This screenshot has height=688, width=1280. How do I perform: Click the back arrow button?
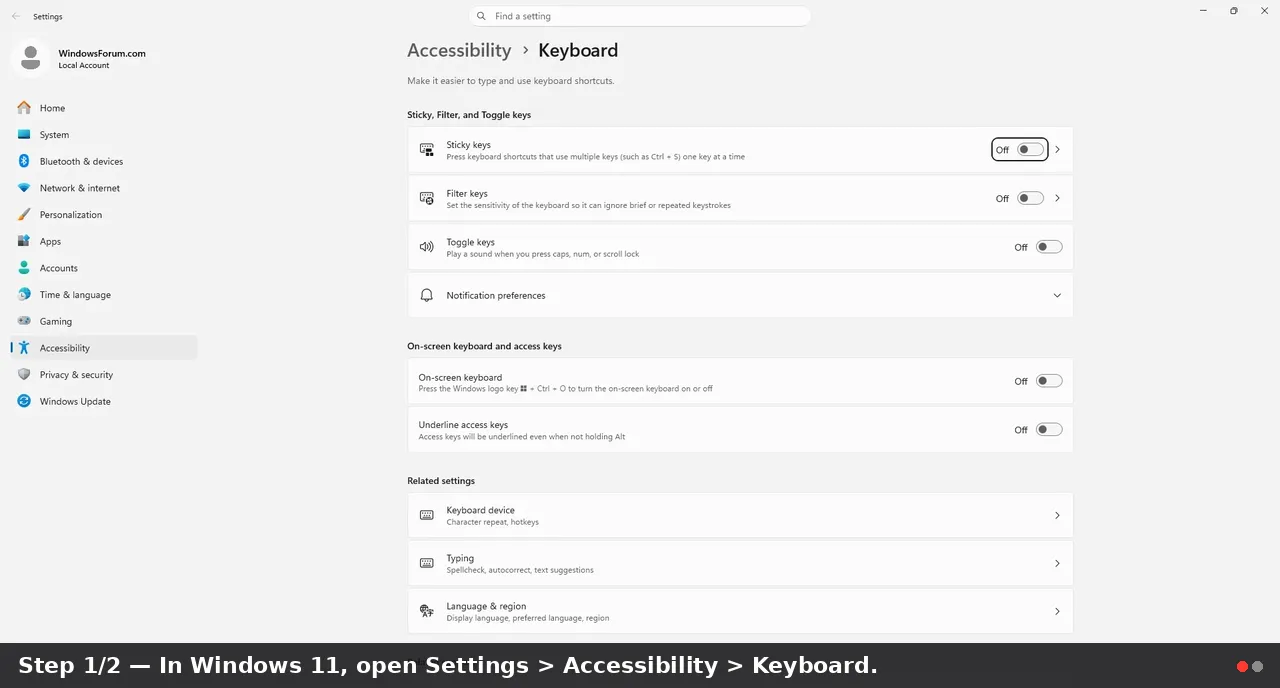15,16
